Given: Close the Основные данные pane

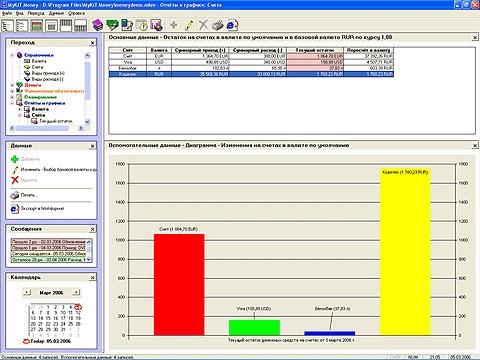Looking at the screenshot, I should 475,38.
